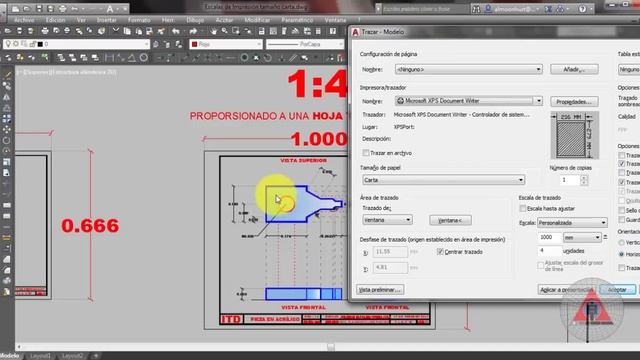Open Escala Personalizada dropdown
Screen dimensions: 640x360
pyautogui.click(x=572, y=223)
